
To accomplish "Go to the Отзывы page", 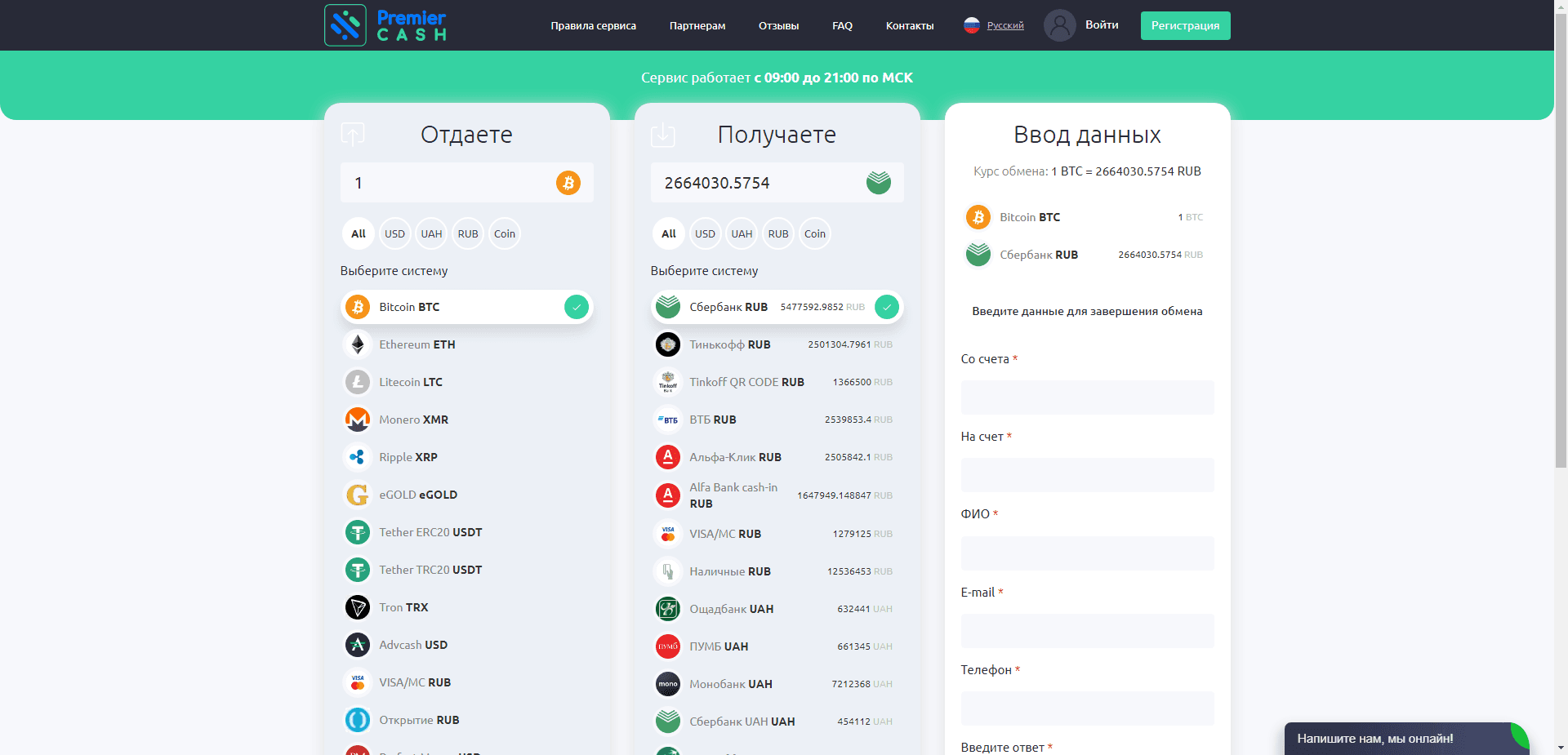I will (x=778, y=26).
